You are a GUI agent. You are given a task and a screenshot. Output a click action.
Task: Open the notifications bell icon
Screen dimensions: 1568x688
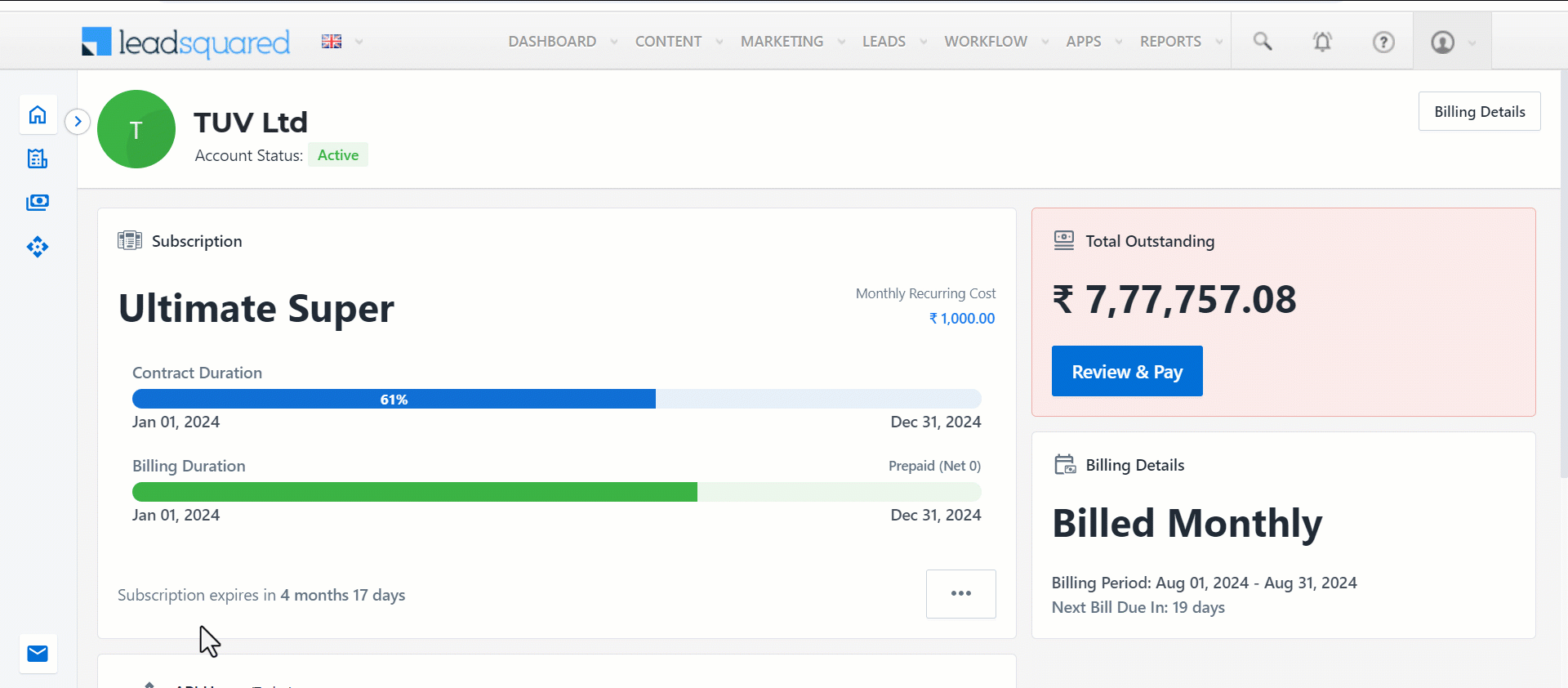[x=1322, y=42]
